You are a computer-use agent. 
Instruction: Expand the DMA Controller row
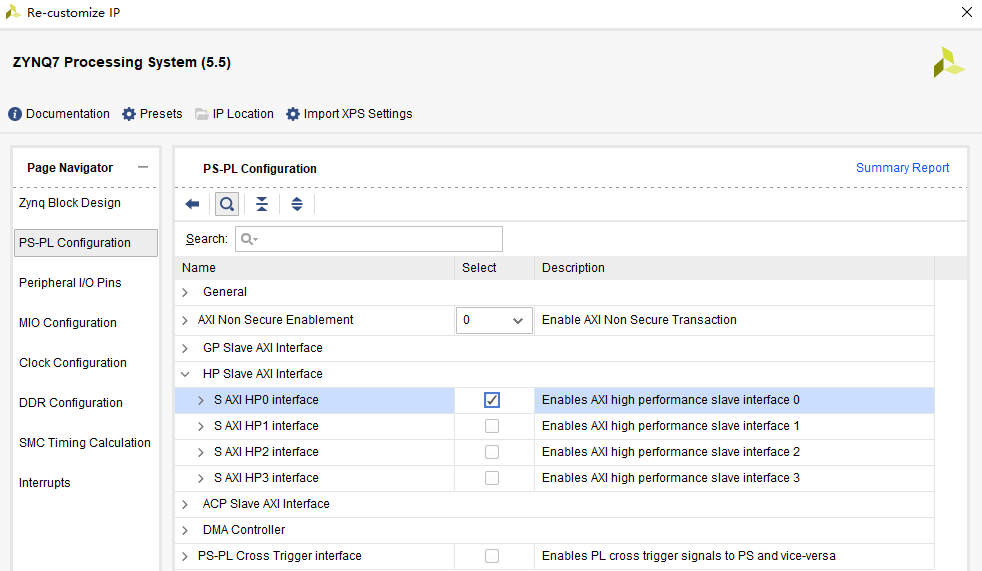coord(185,530)
